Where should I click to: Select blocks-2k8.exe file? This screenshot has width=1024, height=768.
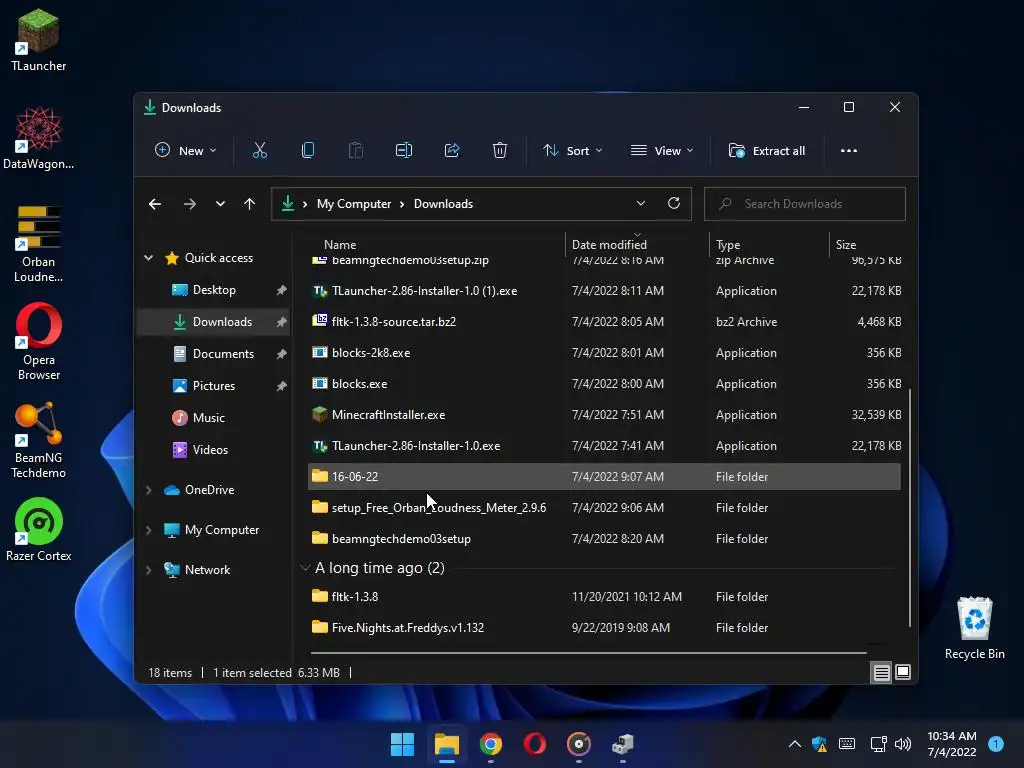tap(604, 353)
